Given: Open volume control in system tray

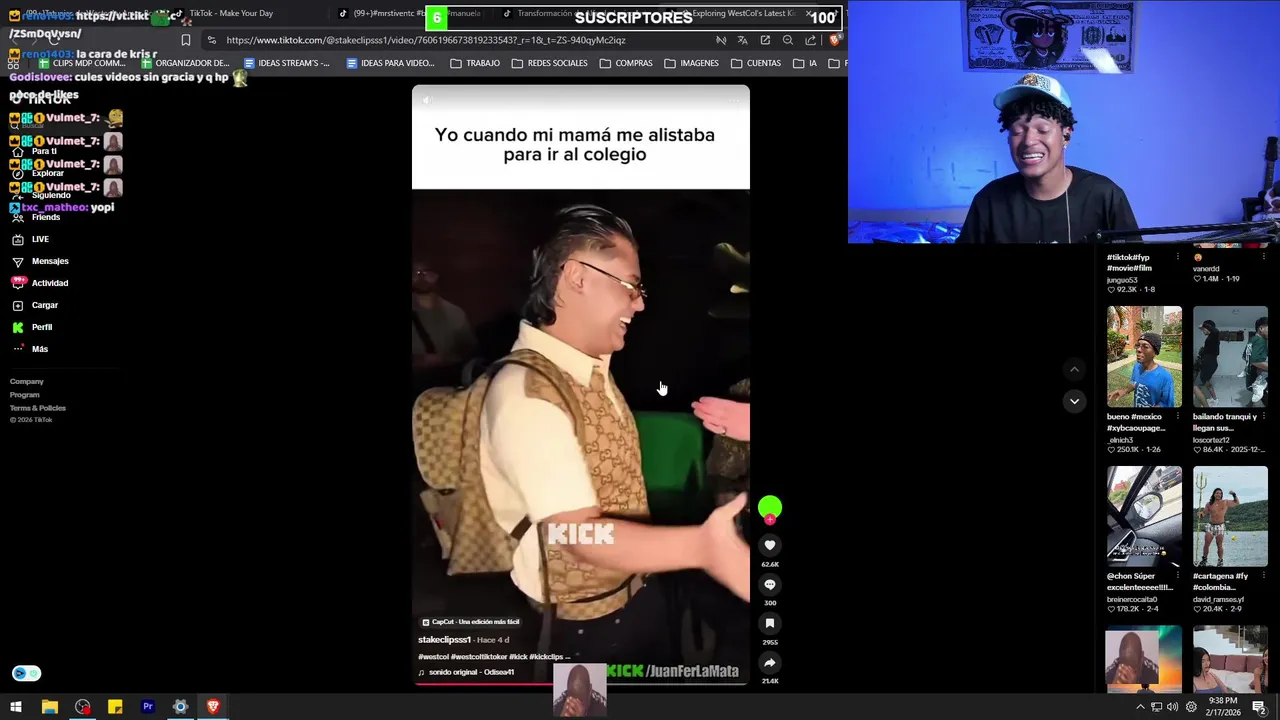Looking at the screenshot, I should (x=1174, y=707).
